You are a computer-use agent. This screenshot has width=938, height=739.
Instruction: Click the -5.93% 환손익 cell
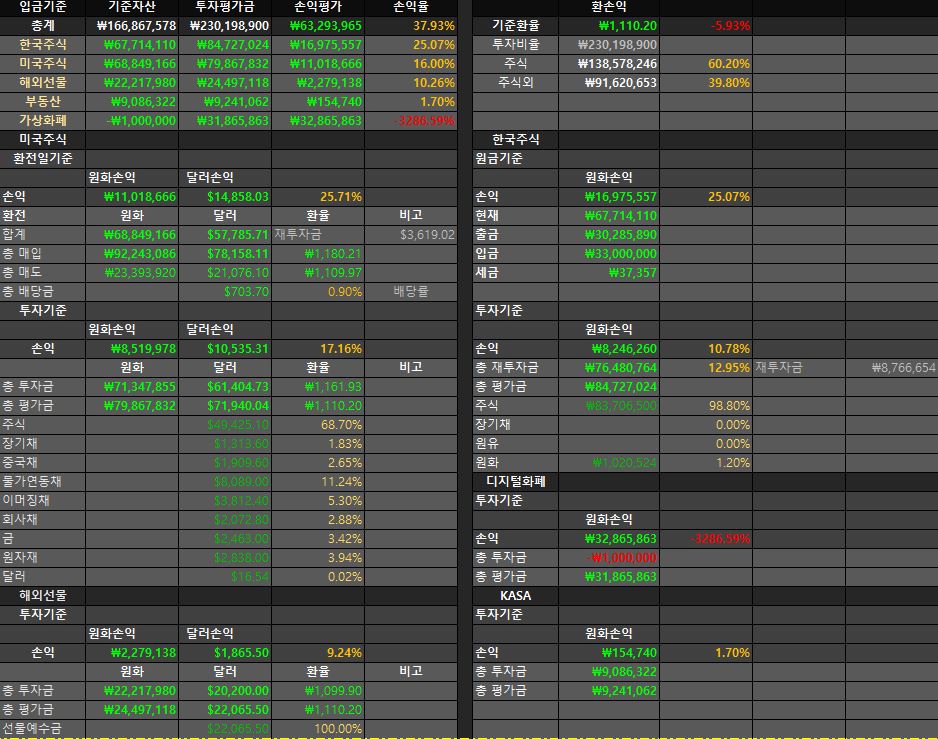[706, 26]
